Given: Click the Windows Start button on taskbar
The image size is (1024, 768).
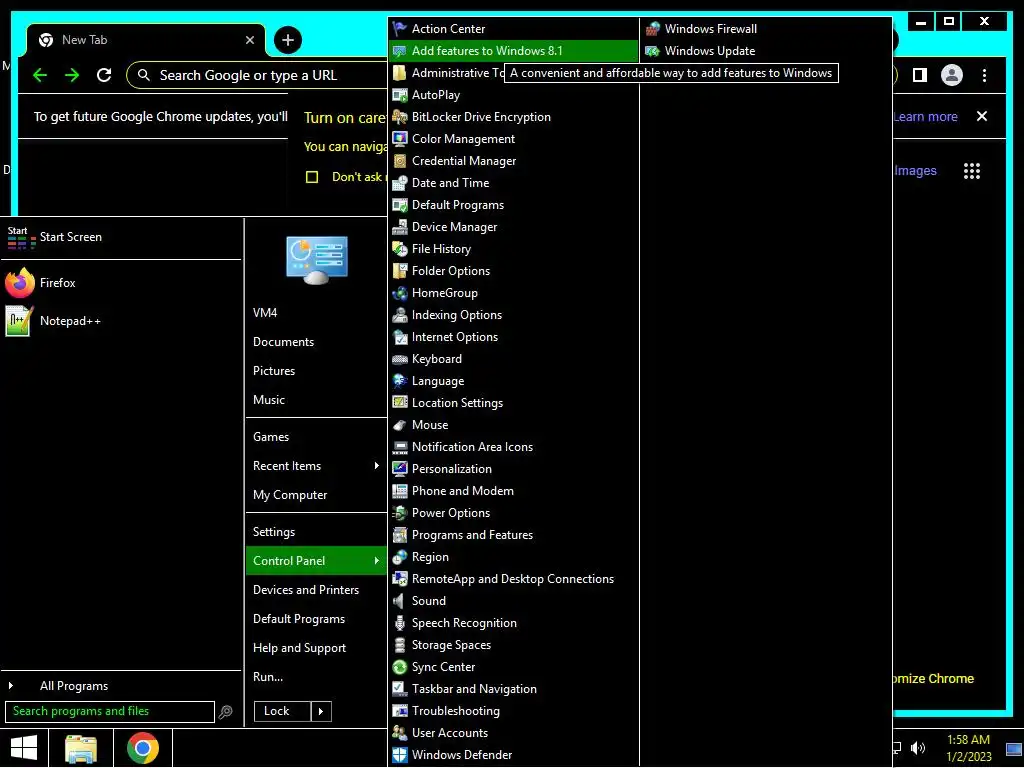Looking at the screenshot, I should coord(24,748).
